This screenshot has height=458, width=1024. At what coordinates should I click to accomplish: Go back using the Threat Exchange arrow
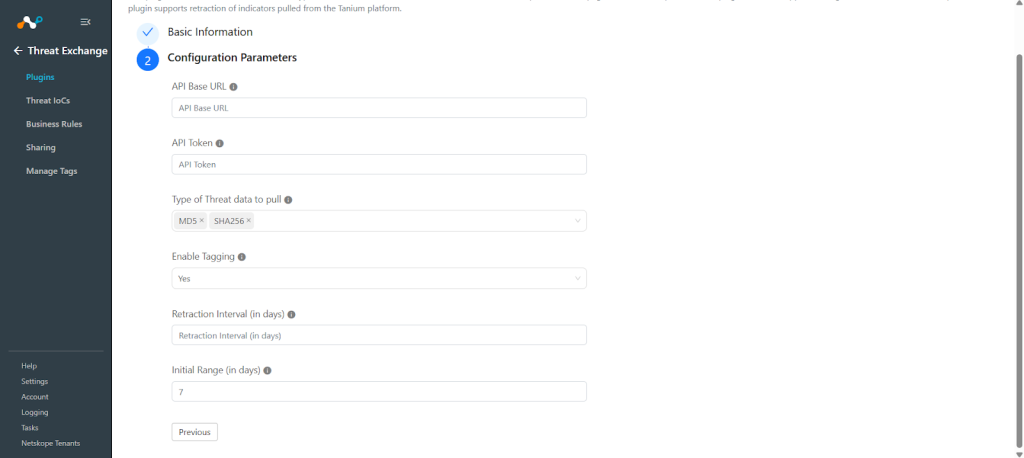[x=18, y=50]
